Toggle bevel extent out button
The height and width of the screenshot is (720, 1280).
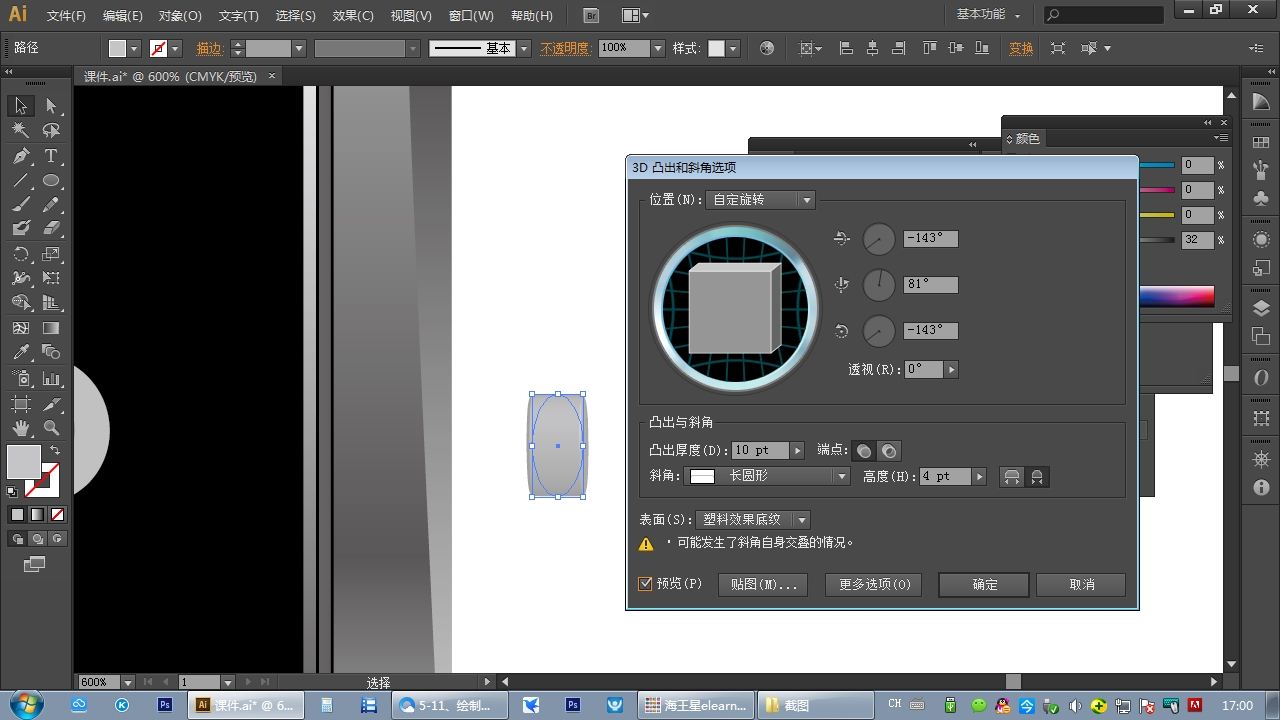point(1012,477)
